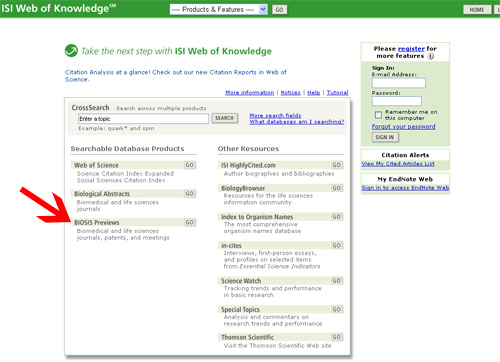The image size is (500, 362).
Task: Open the Tutorial link
Action: 337,92
